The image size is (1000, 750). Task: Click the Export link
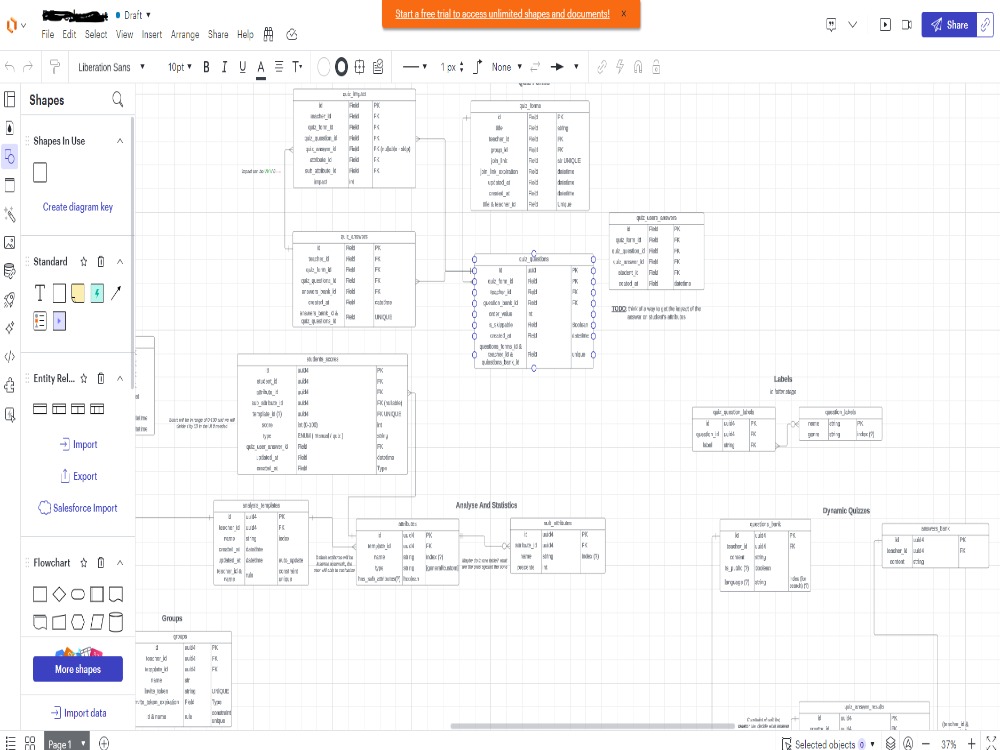78,476
